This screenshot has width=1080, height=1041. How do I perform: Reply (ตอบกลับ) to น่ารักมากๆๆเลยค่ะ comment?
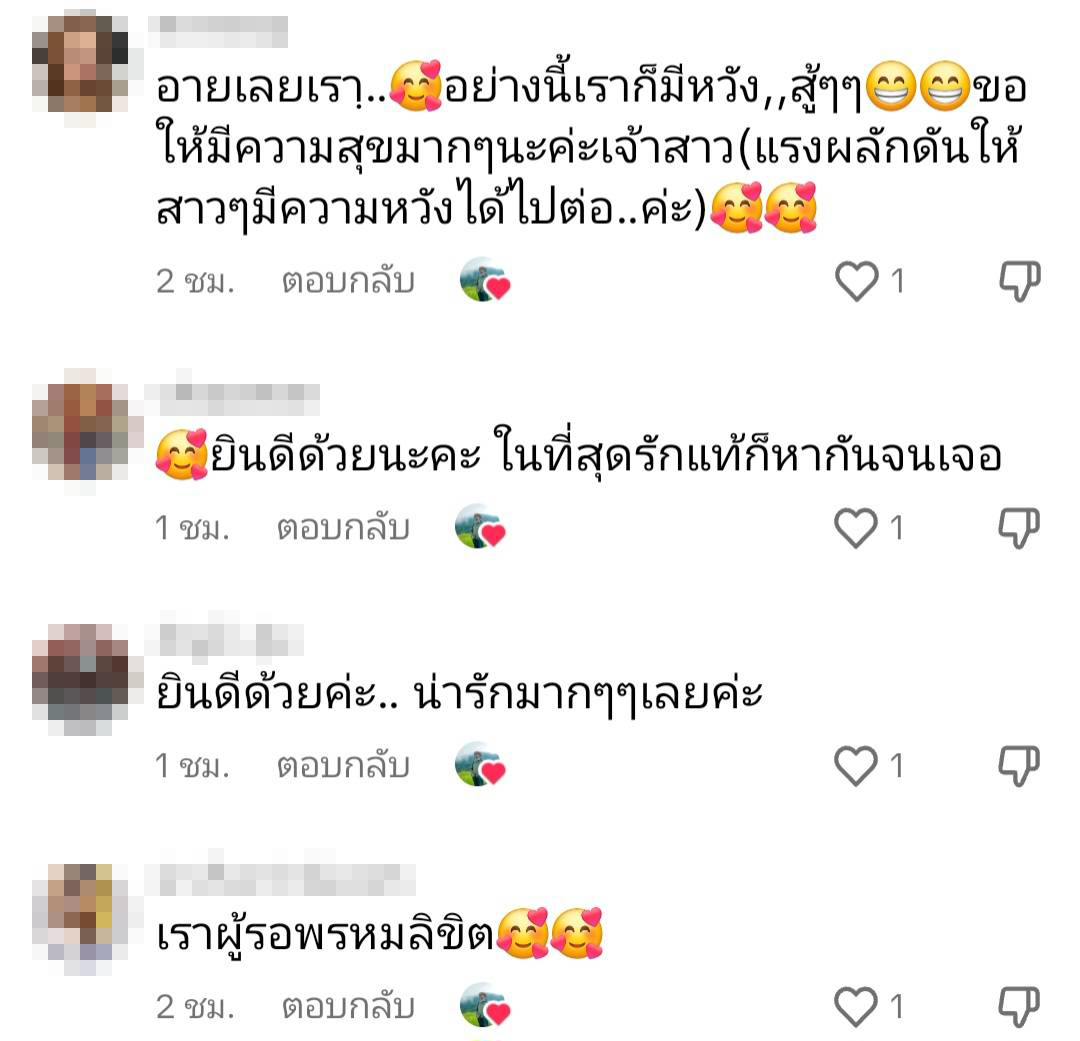tap(343, 765)
